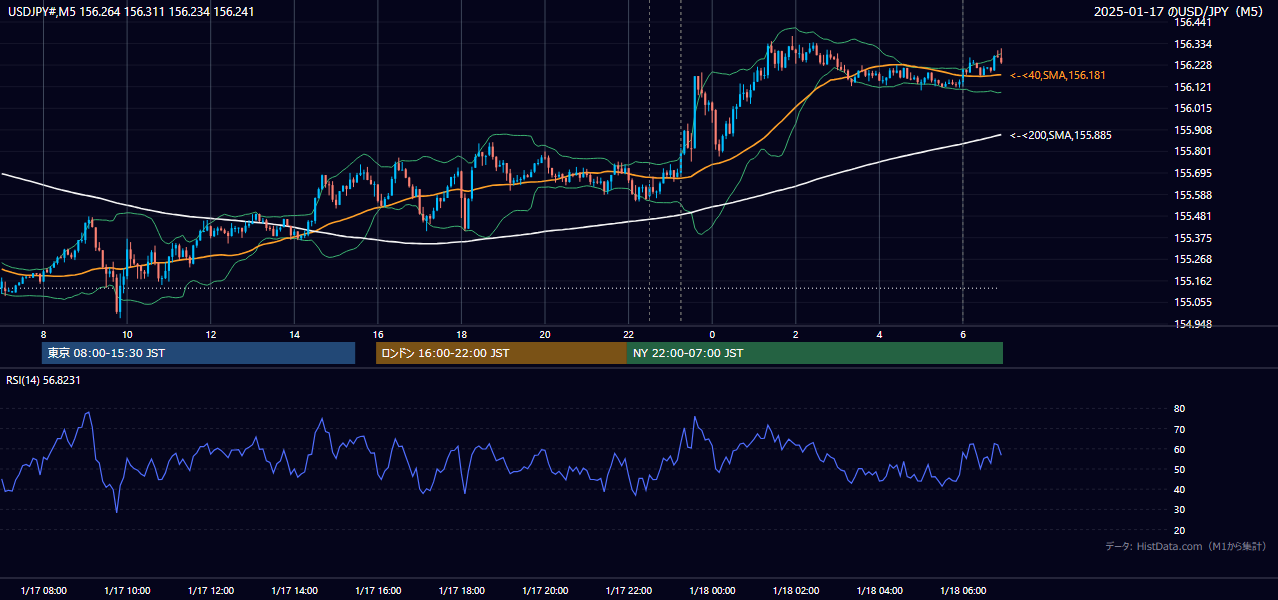Click price axis value 155.695
The width and height of the screenshot is (1278, 600).
tap(1193, 173)
